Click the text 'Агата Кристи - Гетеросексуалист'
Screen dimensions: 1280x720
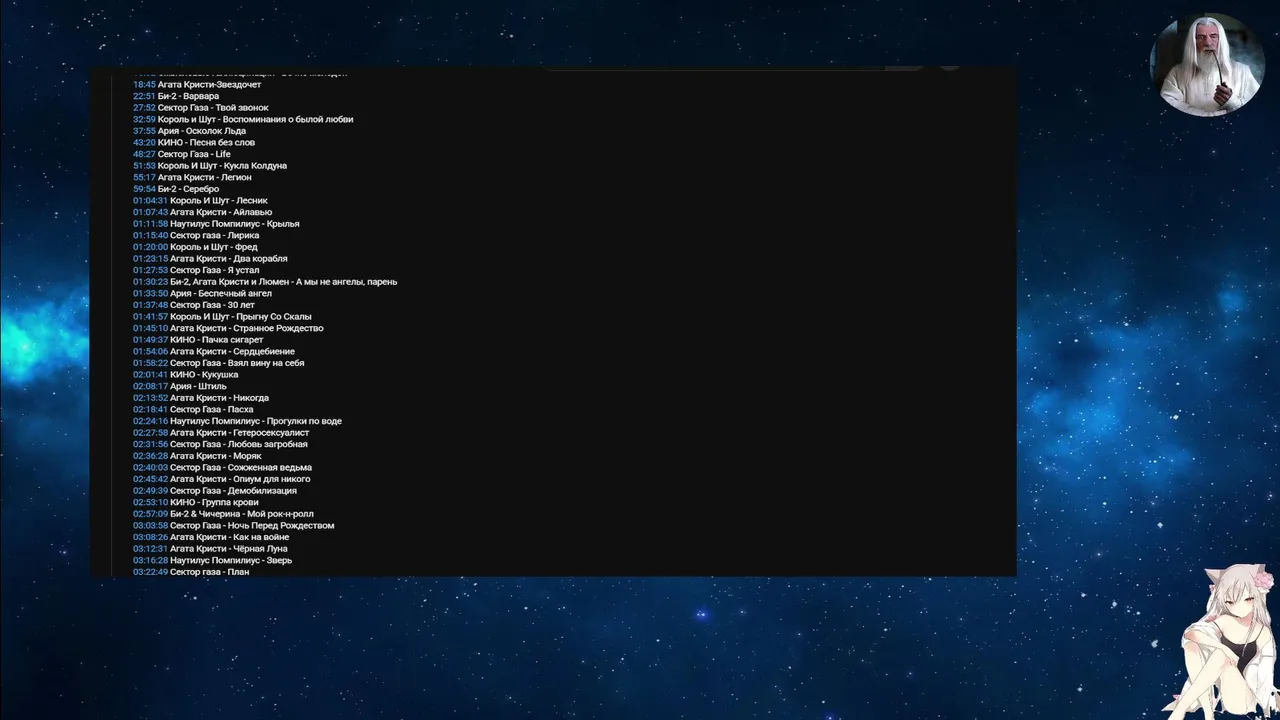239,433
